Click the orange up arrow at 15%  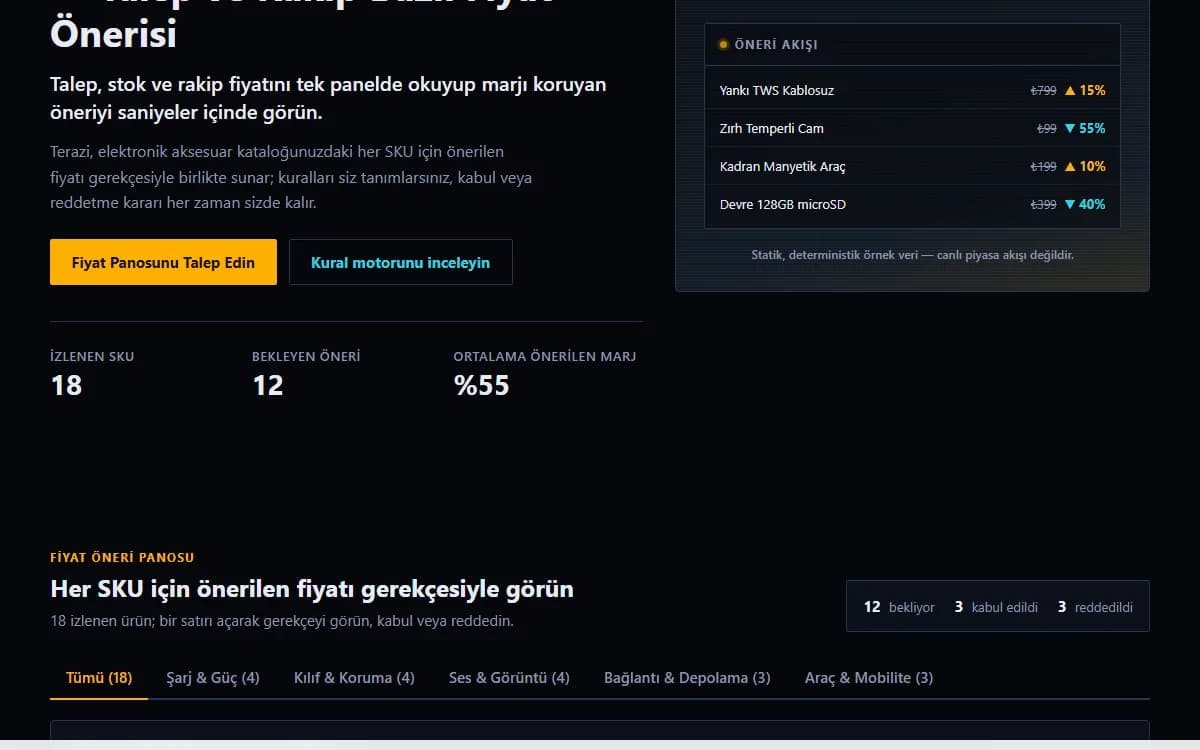coord(1070,90)
